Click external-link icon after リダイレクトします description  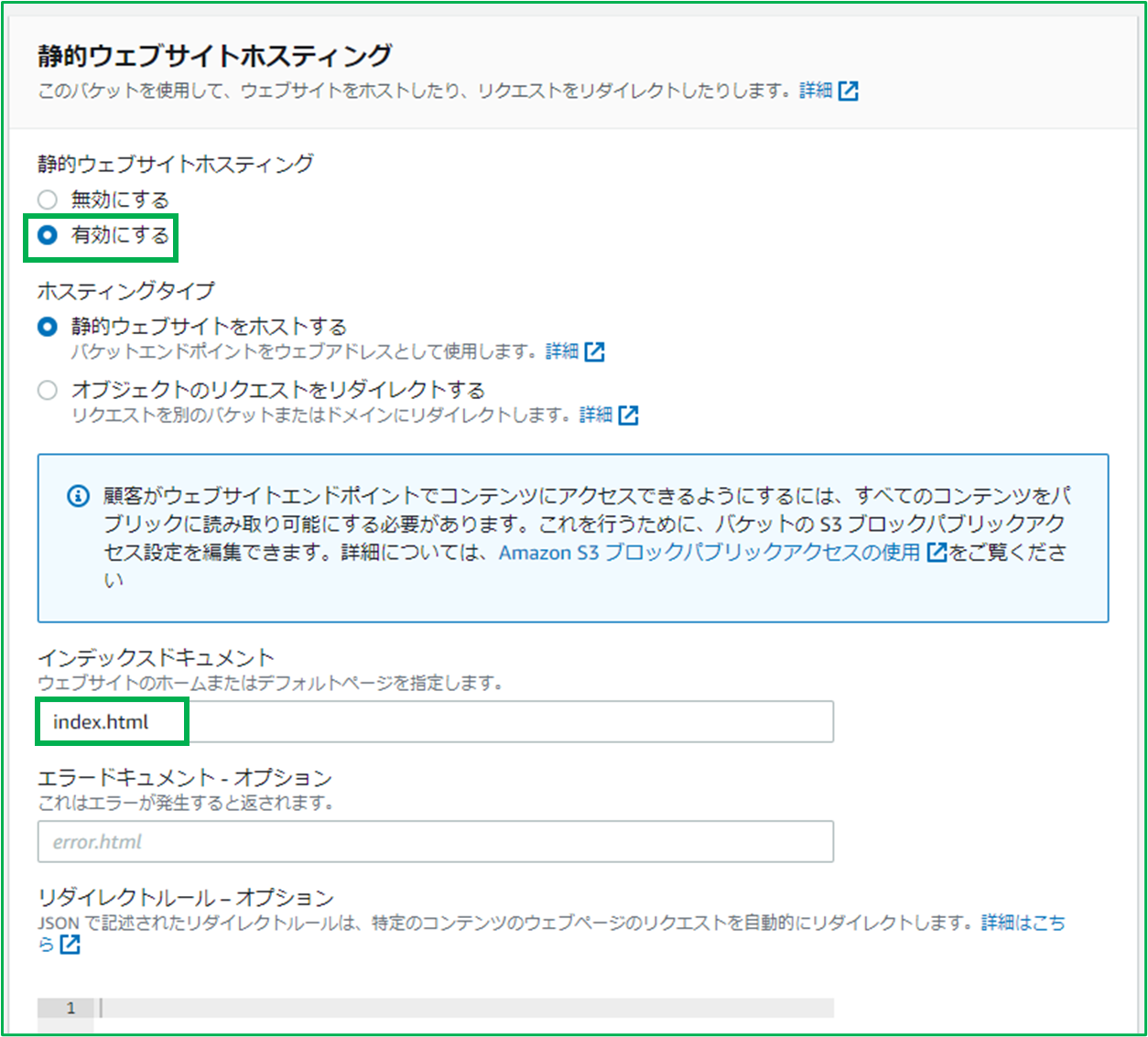click(x=629, y=416)
